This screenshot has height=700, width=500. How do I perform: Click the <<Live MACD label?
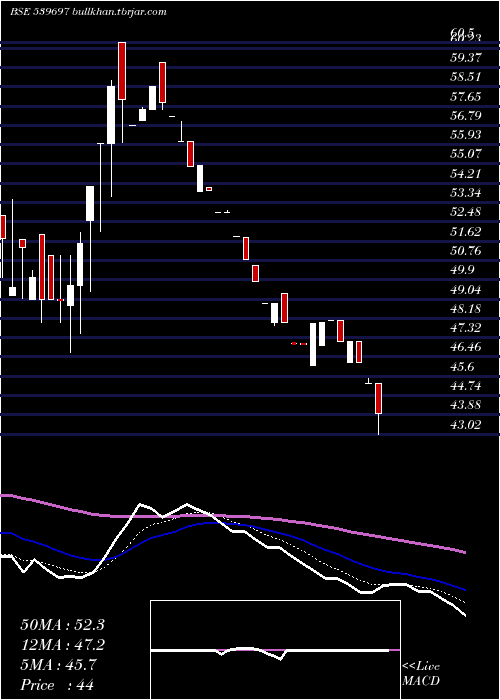point(421,674)
